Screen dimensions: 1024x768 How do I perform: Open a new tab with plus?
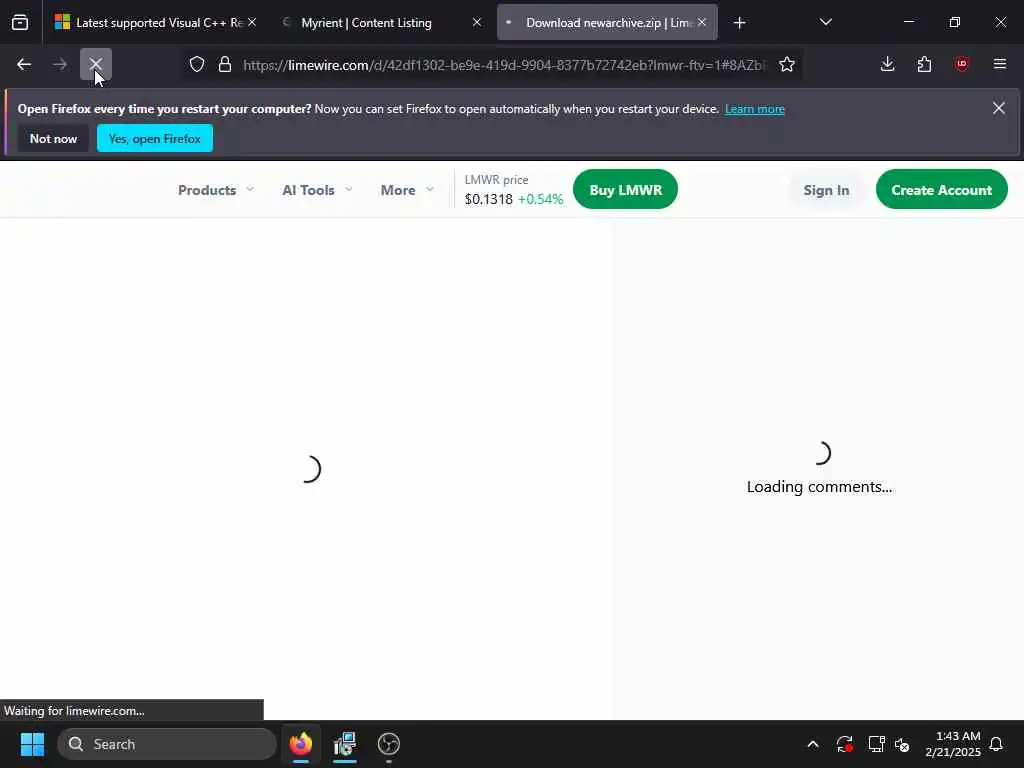[x=739, y=23]
